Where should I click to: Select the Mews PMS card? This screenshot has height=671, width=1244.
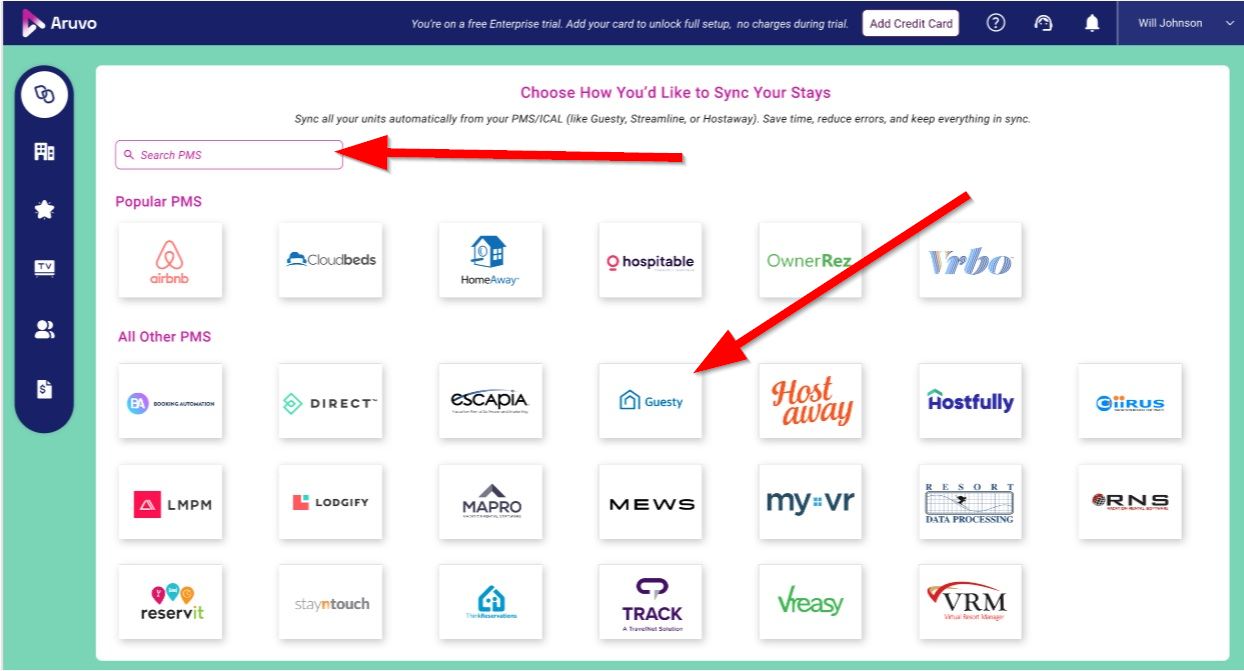point(650,502)
